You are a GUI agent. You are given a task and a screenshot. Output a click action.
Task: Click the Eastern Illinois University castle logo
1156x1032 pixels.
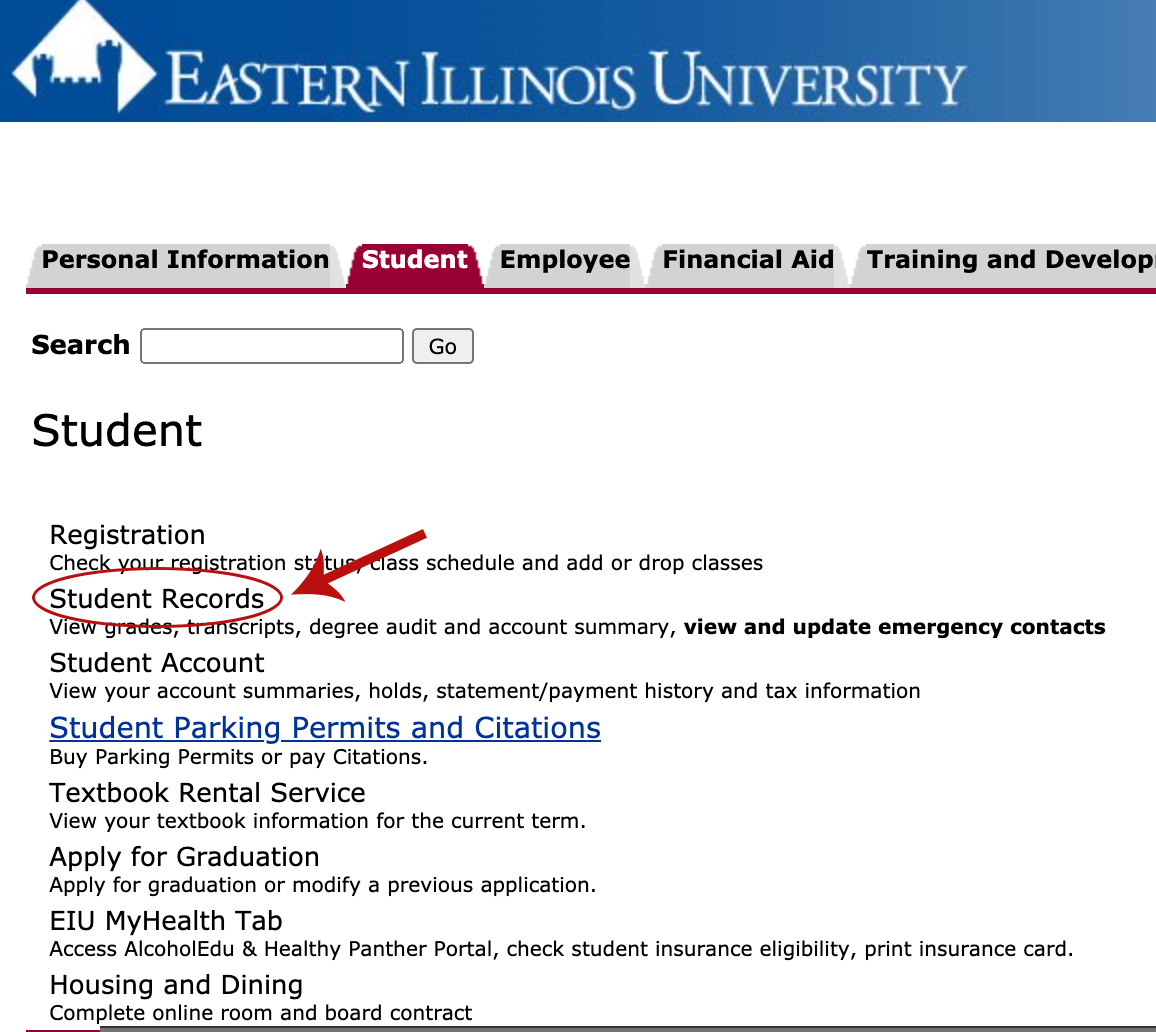pyautogui.click(x=84, y=56)
